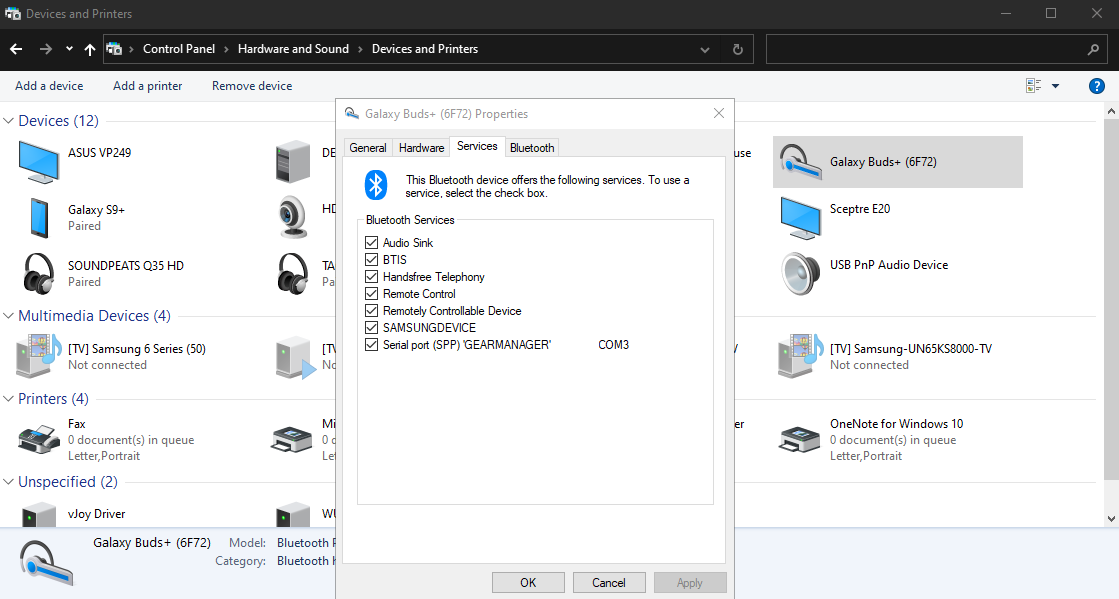Refresh the Devices and Printers view
The image size is (1119, 599).
point(738,50)
